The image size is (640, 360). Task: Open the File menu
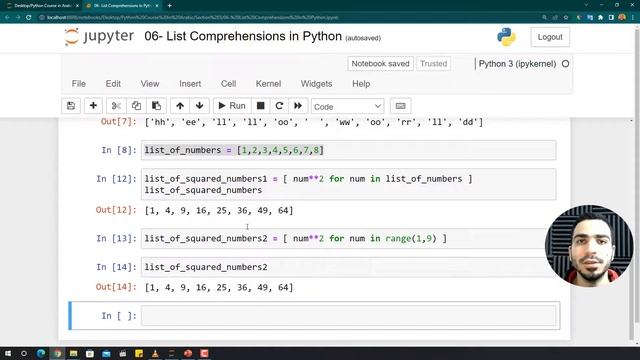coord(79,84)
